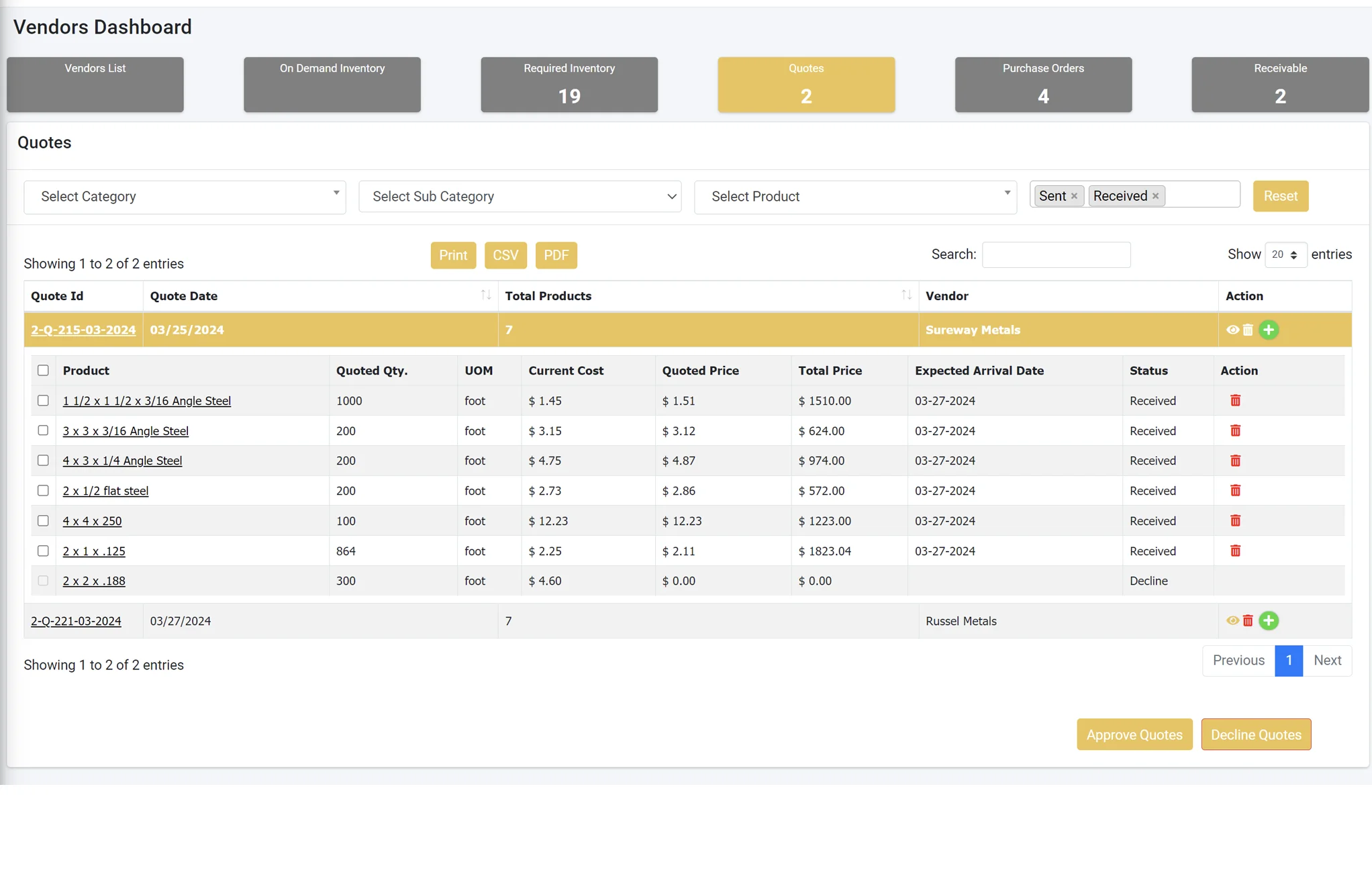Image resolution: width=1372 pixels, height=893 pixels.
Task: Switch to the Purchase Orders tab
Action: (1042, 84)
